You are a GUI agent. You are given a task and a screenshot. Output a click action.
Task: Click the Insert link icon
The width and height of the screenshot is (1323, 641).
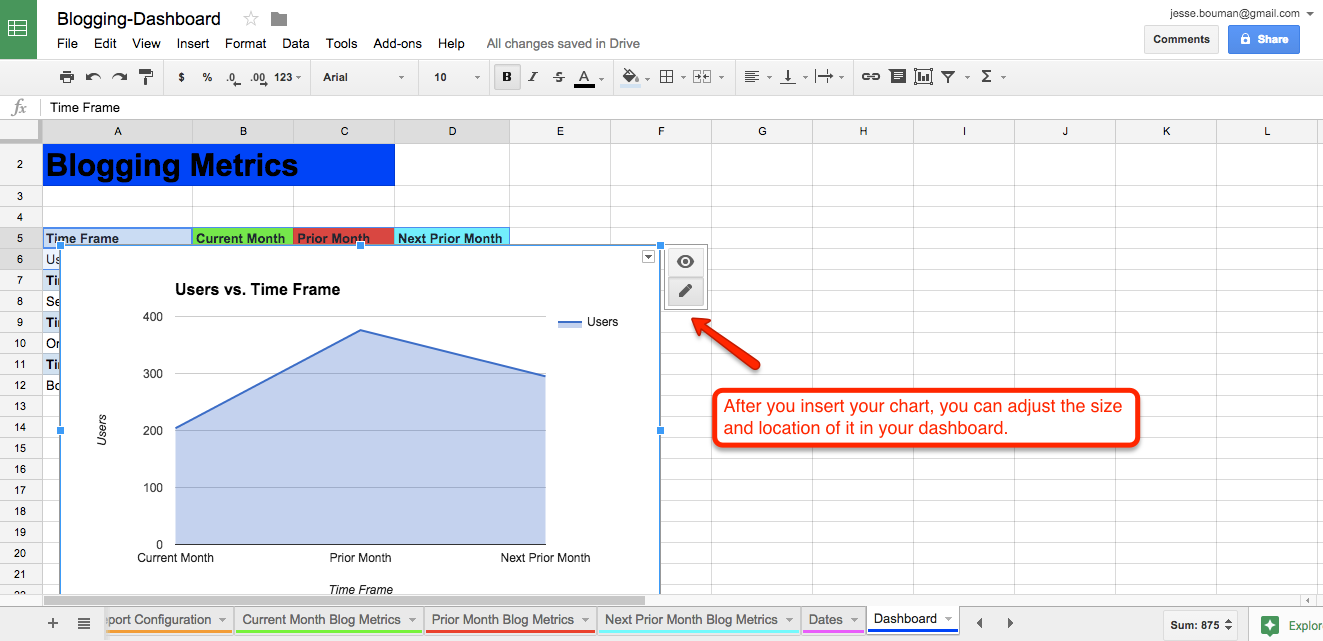tap(870, 76)
